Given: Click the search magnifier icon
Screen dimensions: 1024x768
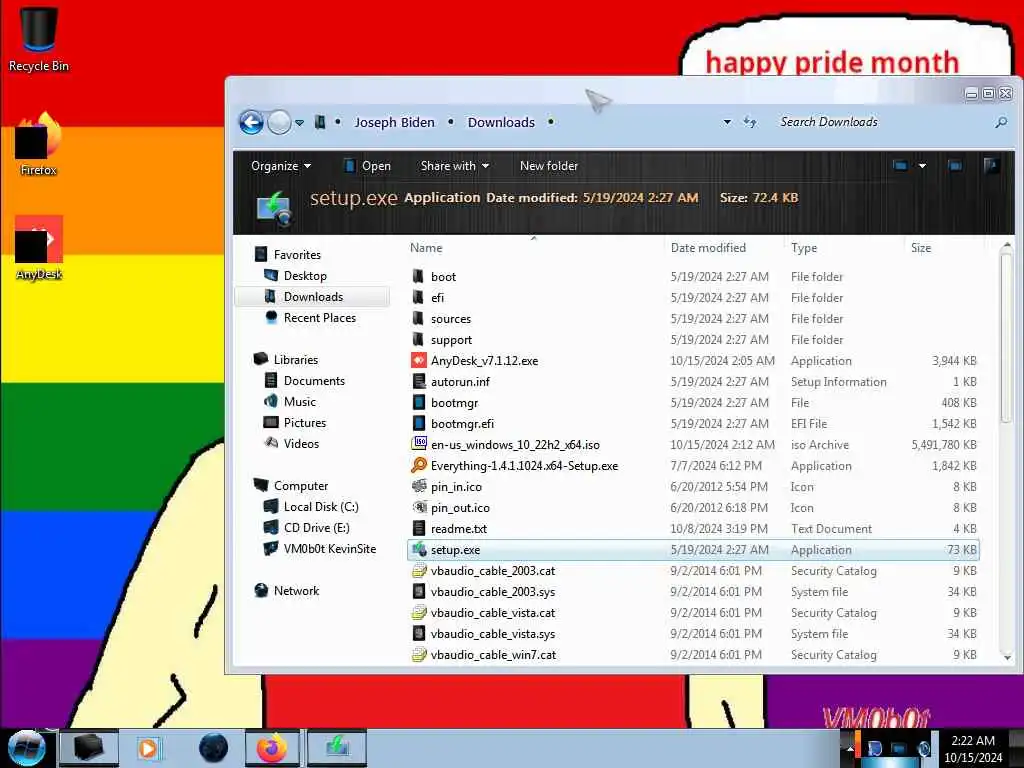Looking at the screenshot, I should (x=1000, y=122).
